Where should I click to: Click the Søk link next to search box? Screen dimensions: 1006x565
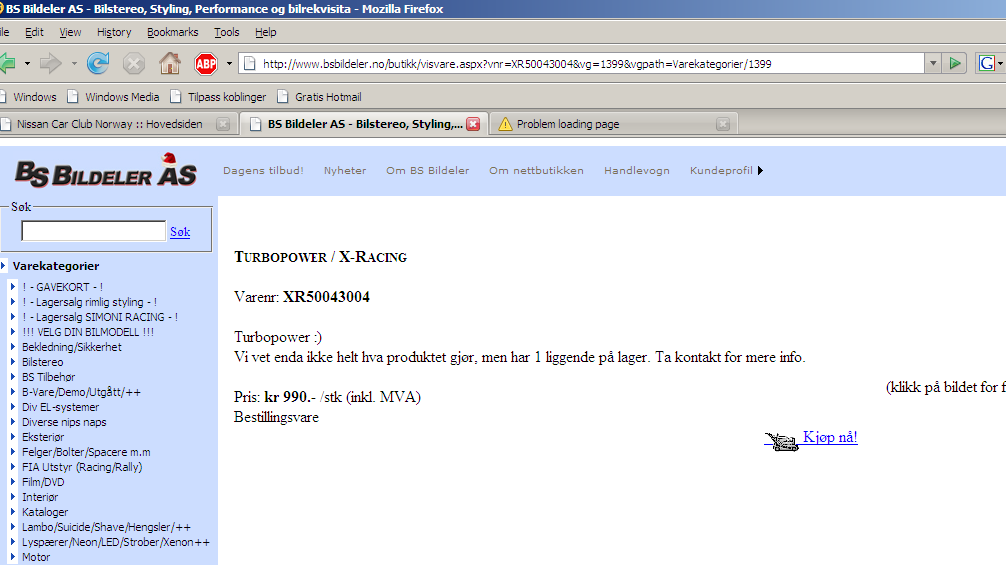(180, 232)
